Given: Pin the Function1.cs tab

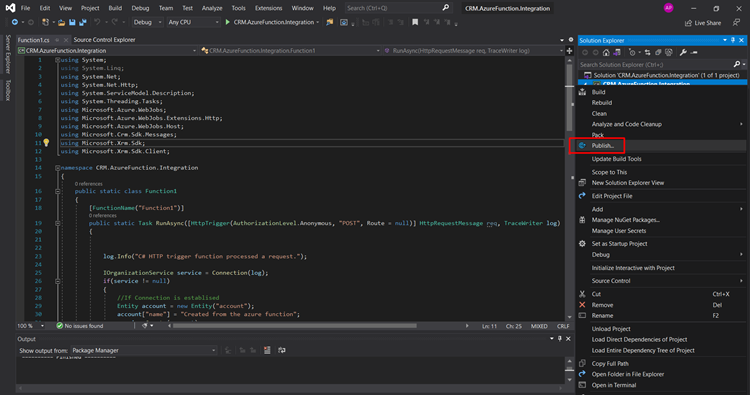Looking at the screenshot, I should point(57,40).
